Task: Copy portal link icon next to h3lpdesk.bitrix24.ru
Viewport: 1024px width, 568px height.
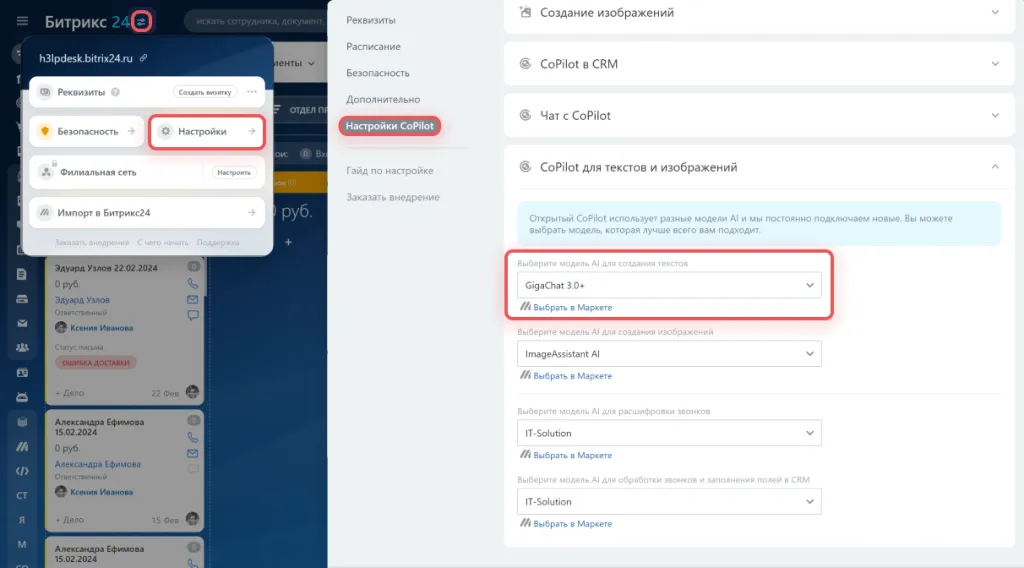Action: [x=144, y=59]
